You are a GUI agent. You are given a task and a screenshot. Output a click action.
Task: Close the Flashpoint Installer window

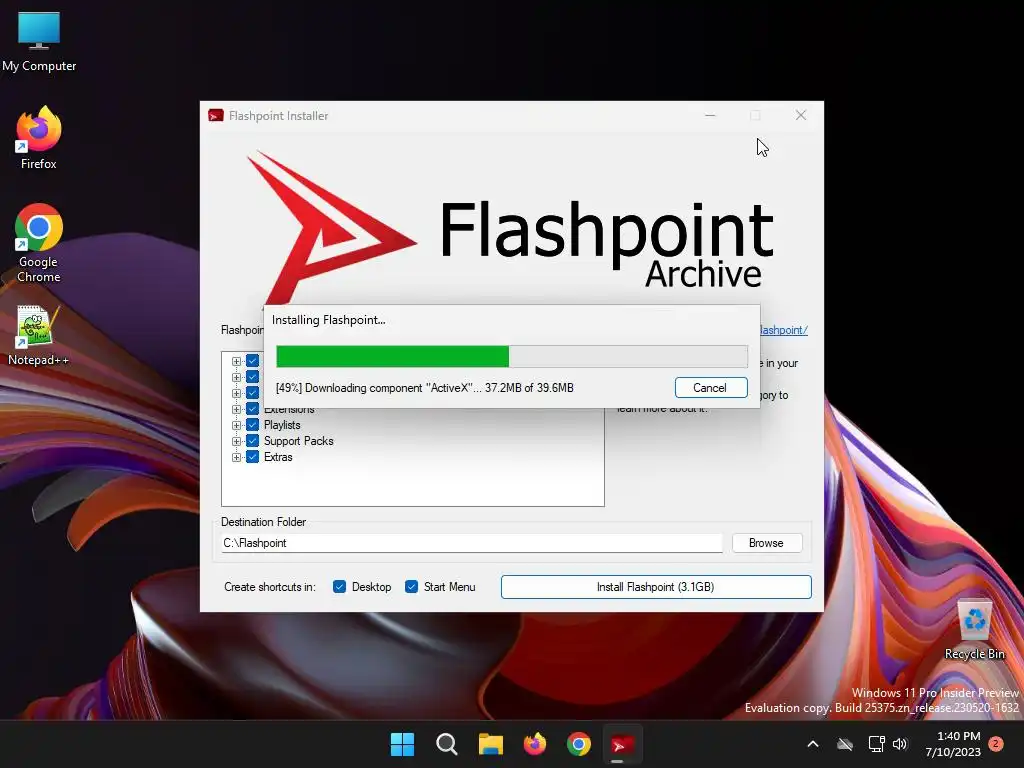tap(801, 116)
